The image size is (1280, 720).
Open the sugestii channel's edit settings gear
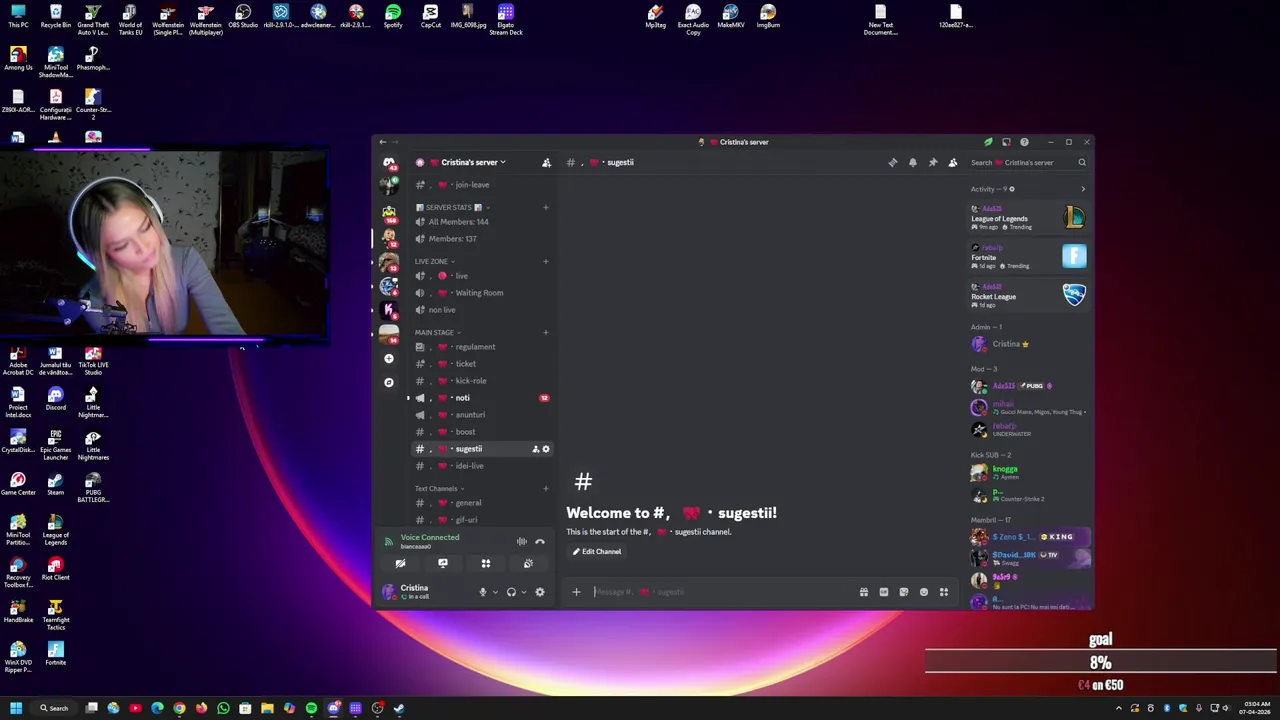[x=546, y=449]
